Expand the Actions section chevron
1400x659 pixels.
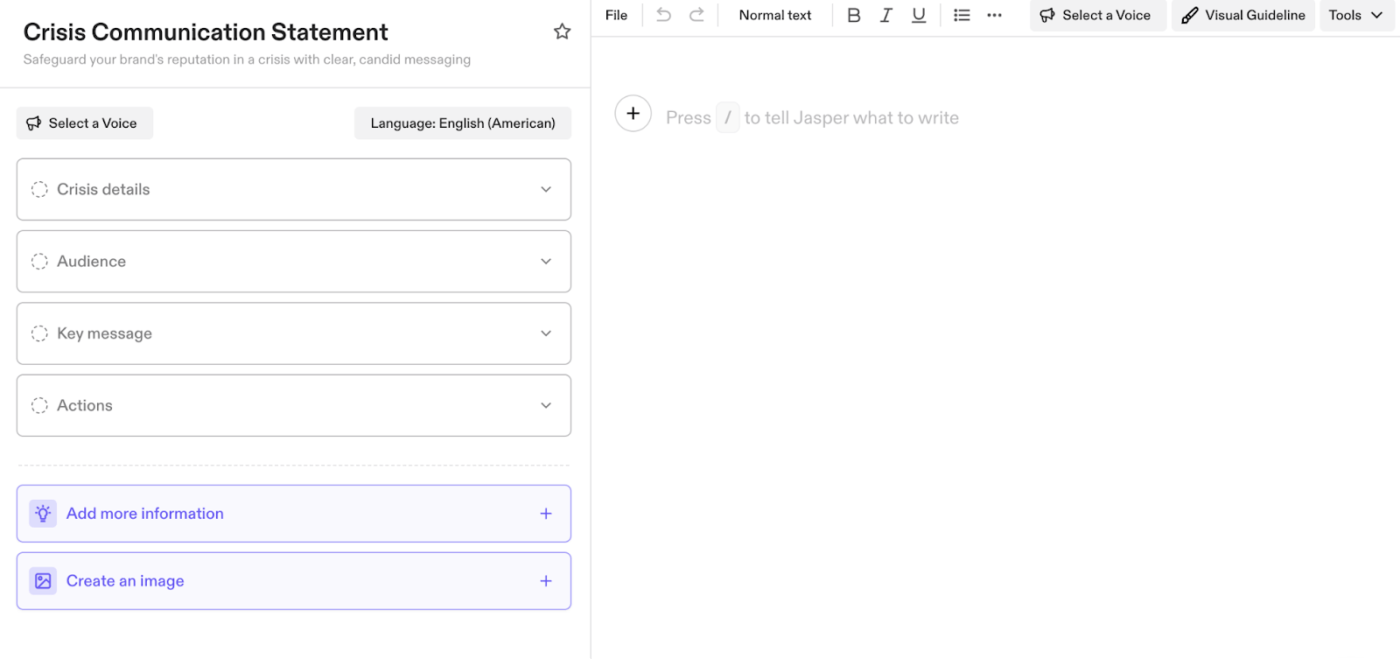point(546,405)
